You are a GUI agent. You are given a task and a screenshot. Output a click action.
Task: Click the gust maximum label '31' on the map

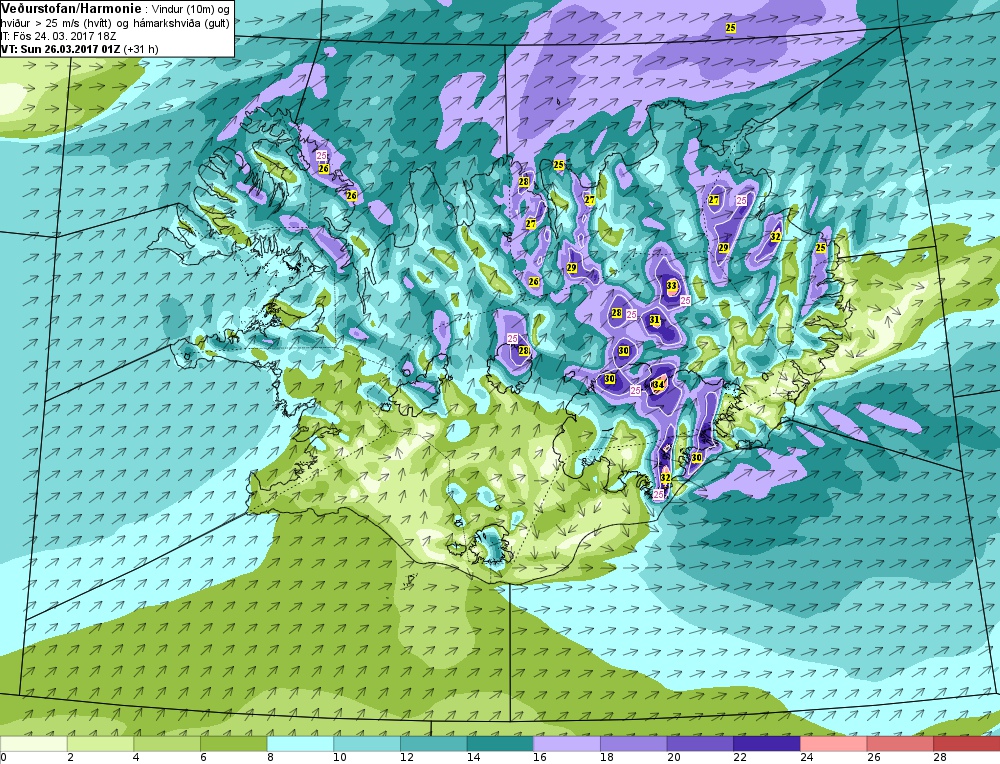tap(655, 320)
